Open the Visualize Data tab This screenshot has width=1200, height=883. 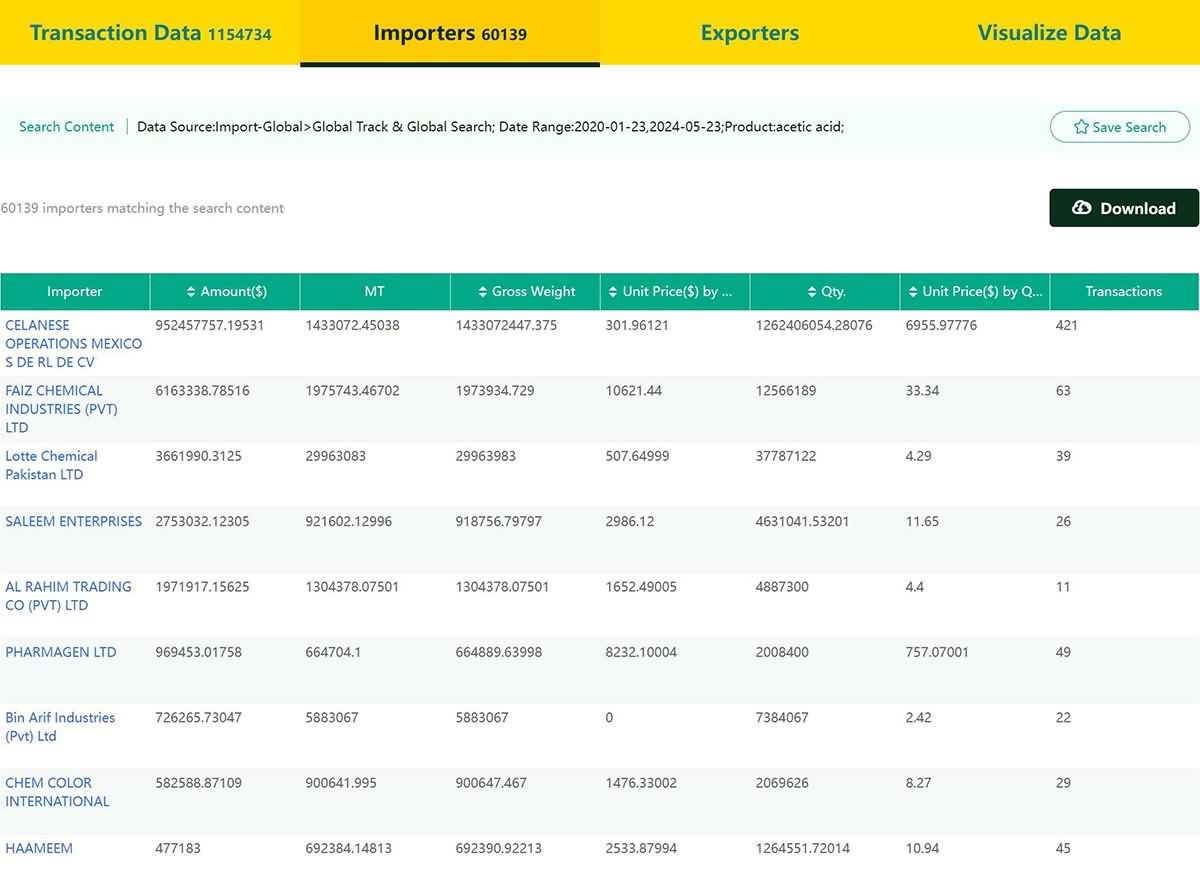1049,33
